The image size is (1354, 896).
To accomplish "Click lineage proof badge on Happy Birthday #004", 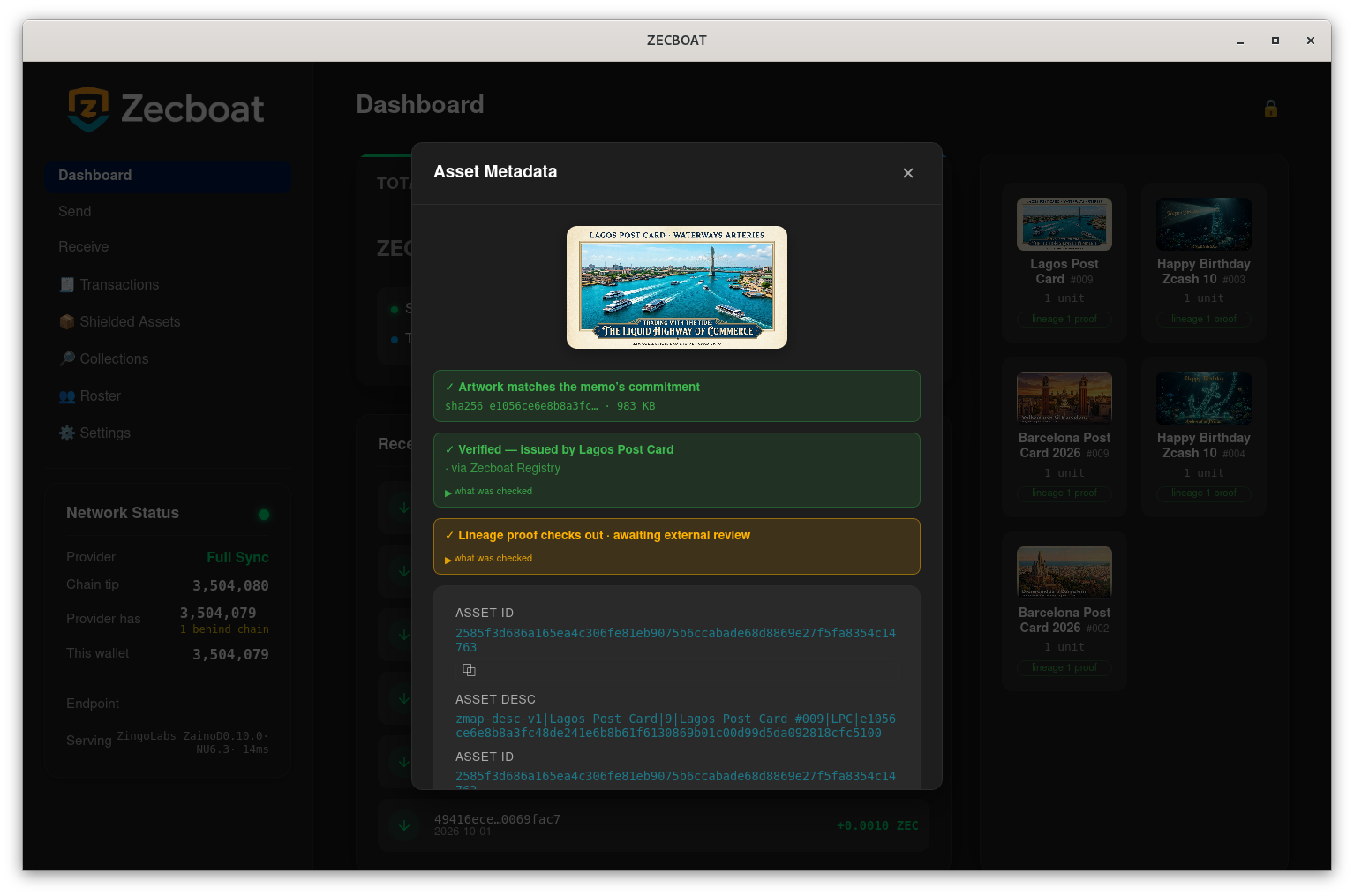I will (x=1204, y=493).
